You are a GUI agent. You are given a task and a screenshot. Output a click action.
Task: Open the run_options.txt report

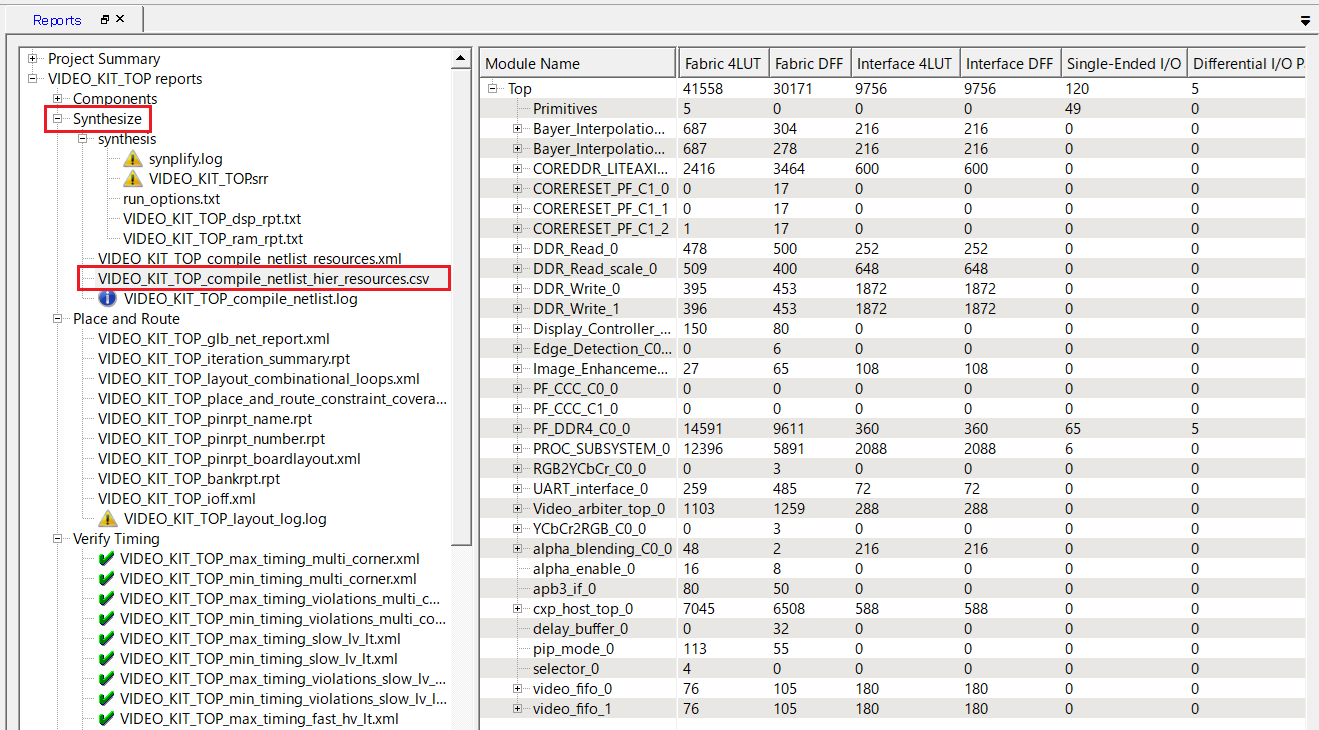point(171,199)
